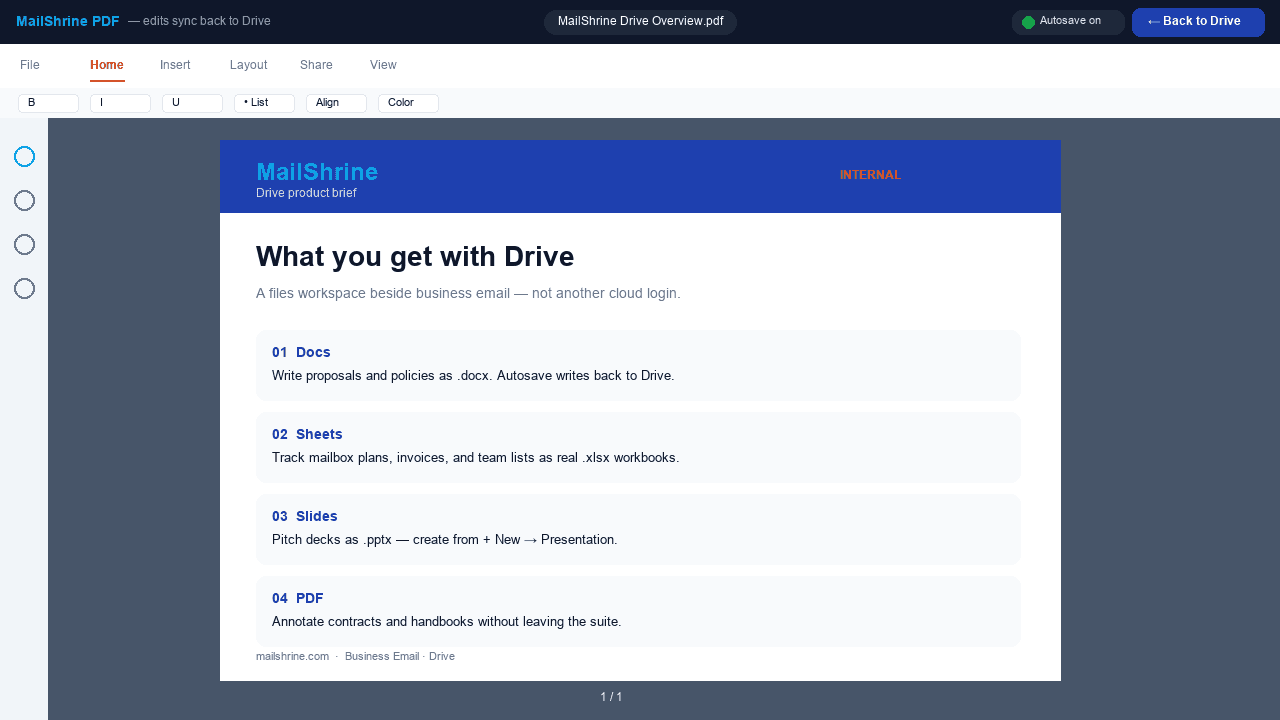Switch to the View tab
1280x720 pixels.
pos(383,65)
